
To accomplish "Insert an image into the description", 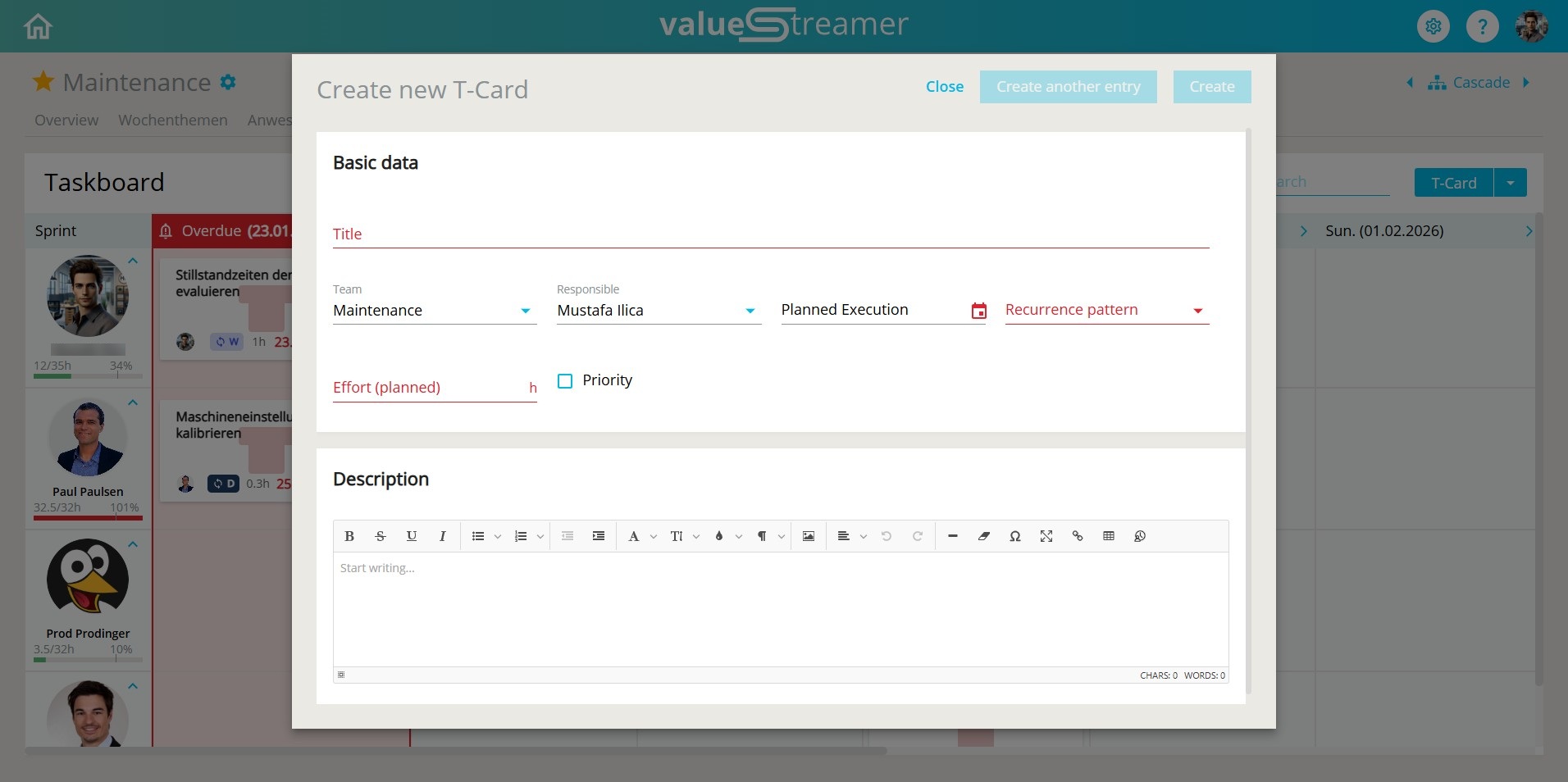I will pyautogui.click(x=809, y=536).
